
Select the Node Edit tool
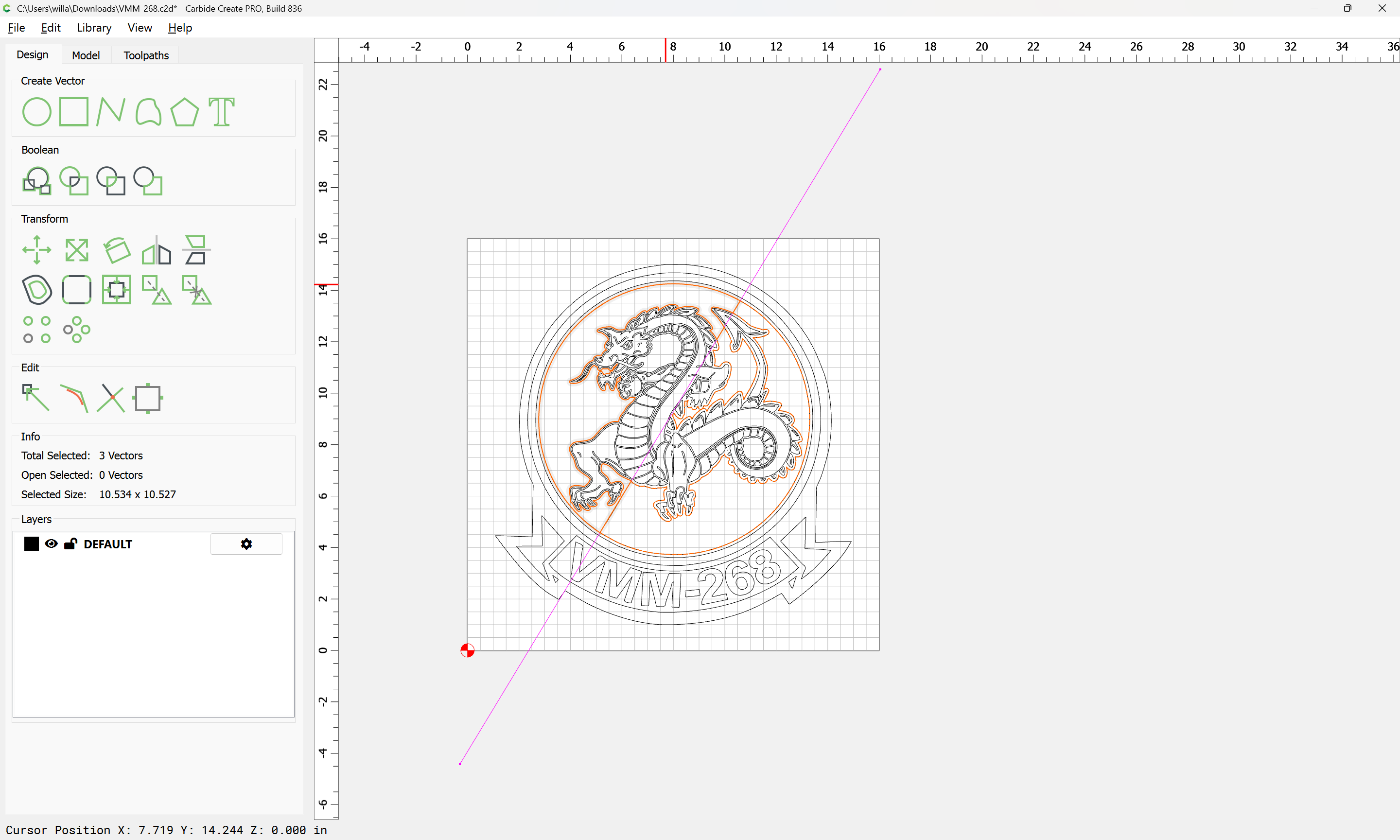(35, 398)
